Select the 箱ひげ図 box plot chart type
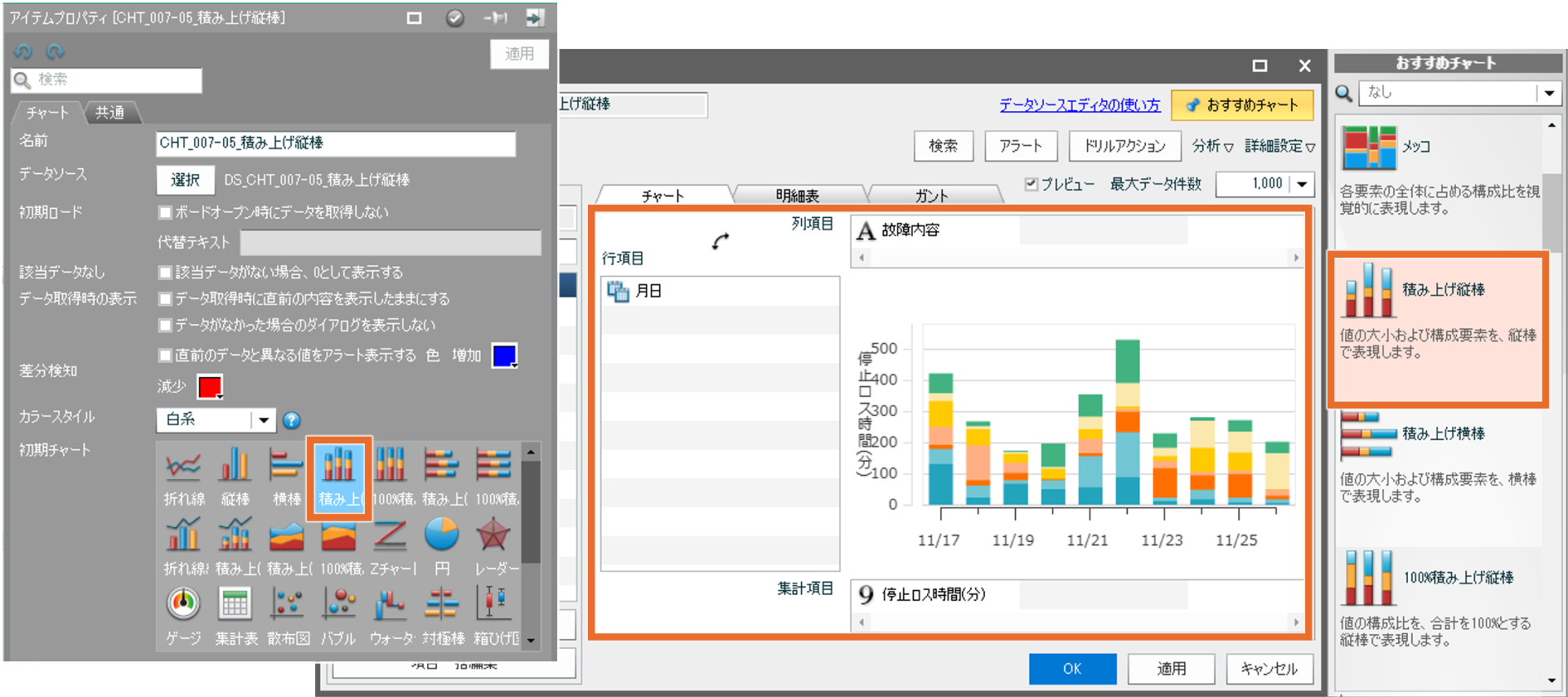The width and height of the screenshot is (1568, 697). pos(494,616)
